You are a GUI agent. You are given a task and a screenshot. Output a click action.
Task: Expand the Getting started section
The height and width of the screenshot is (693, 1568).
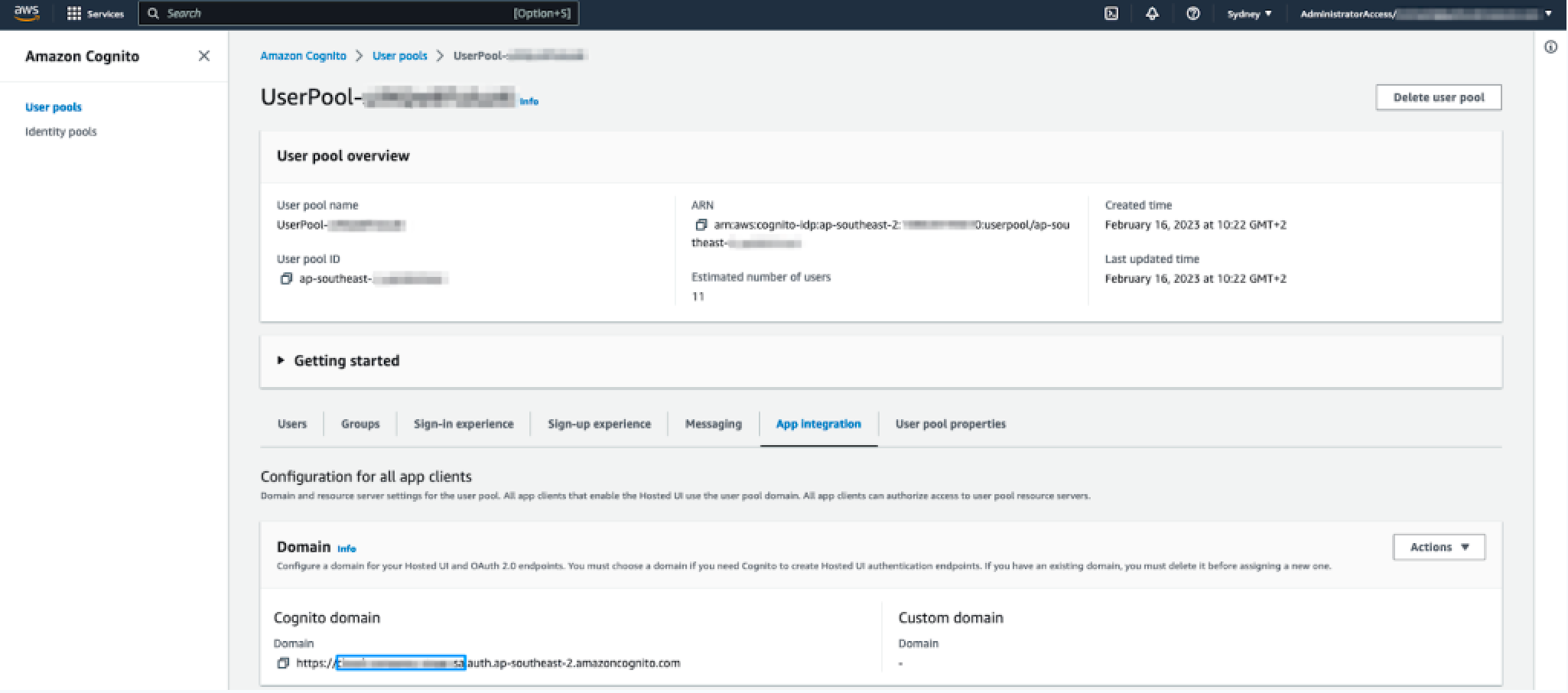pyautogui.click(x=338, y=361)
